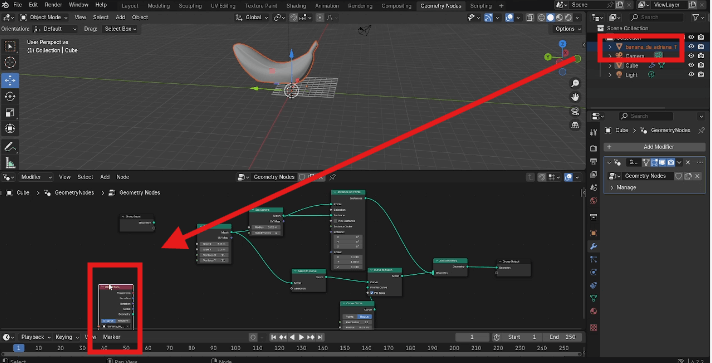Collapse the GeometryNodes modifier panel
This screenshot has width=712, height=363.
(609, 162)
